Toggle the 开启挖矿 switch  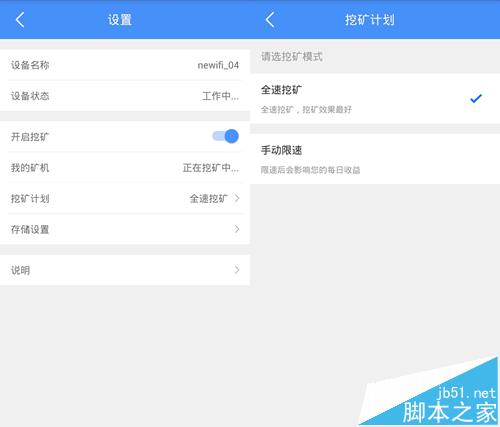pyautogui.click(x=226, y=136)
